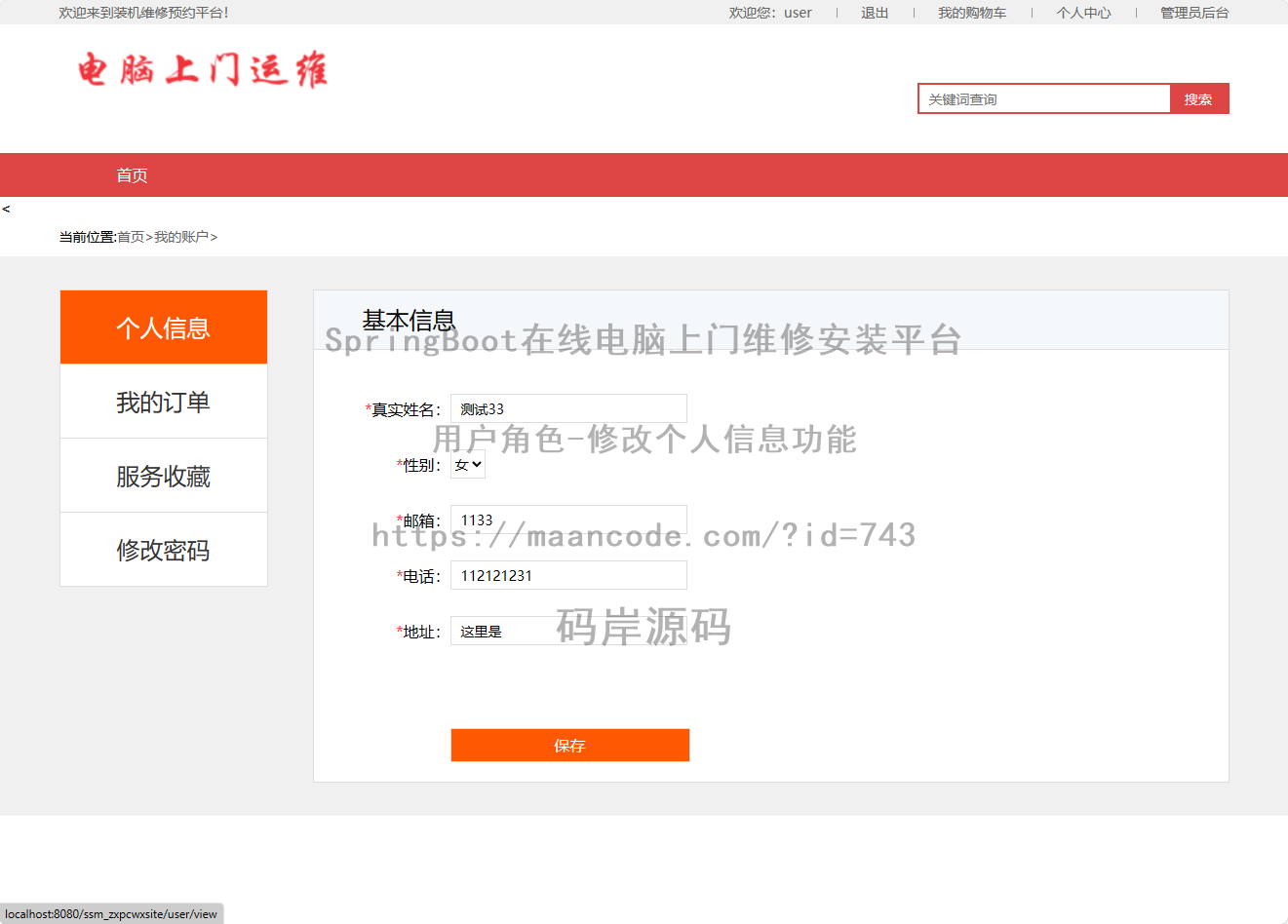Viewport: 1288px width, 924px height.
Task: Open 管理员后台 admin backend link
Action: [x=1194, y=13]
